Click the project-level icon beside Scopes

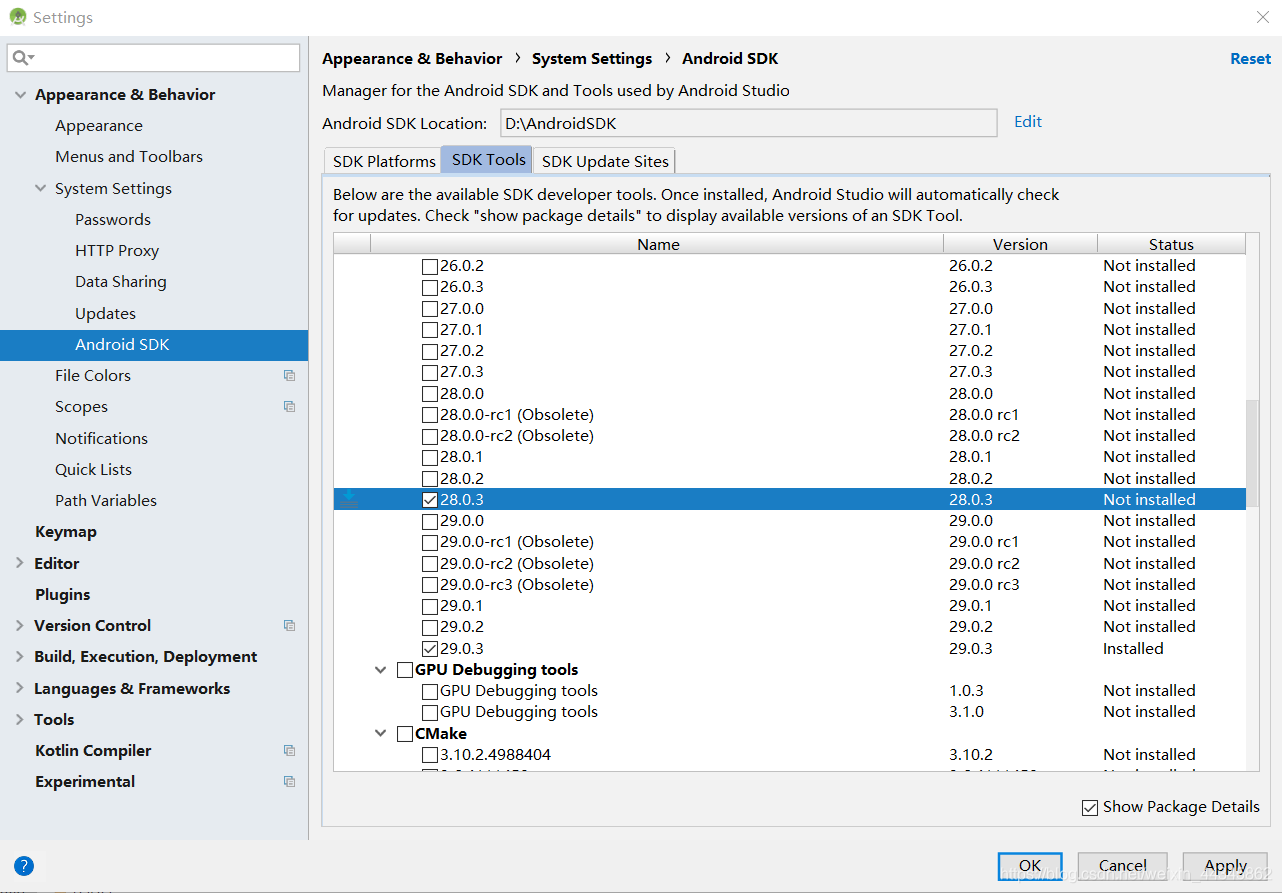pos(289,407)
